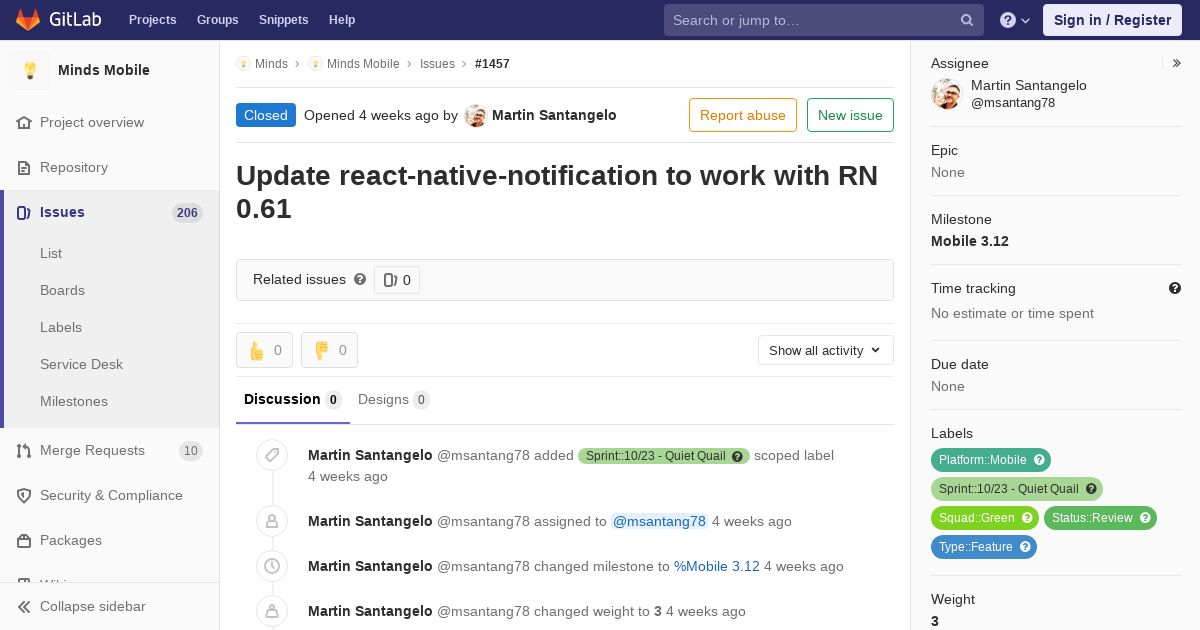Open the Projects menu

[152, 20]
